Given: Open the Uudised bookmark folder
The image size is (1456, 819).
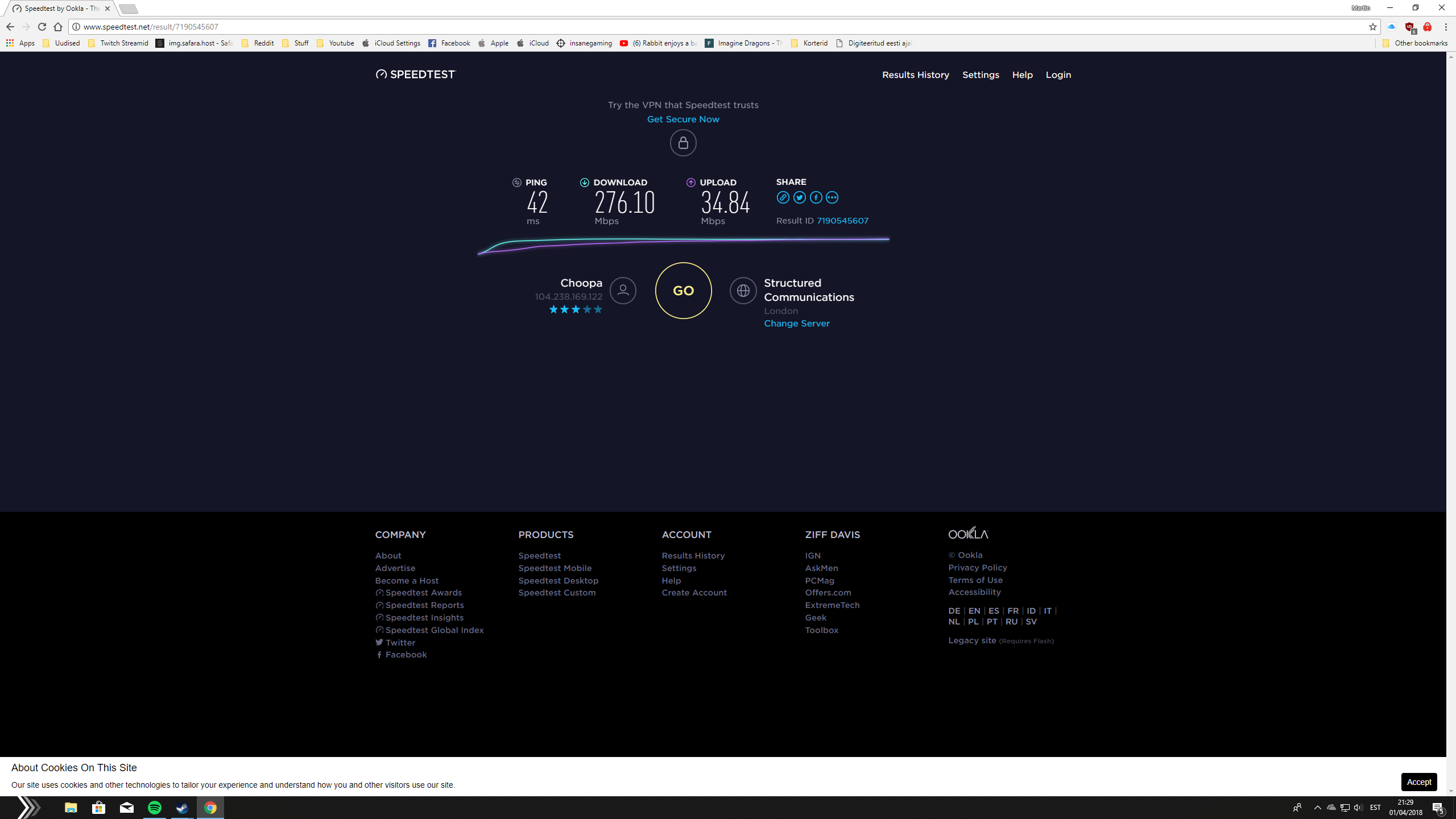Looking at the screenshot, I should (x=61, y=43).
